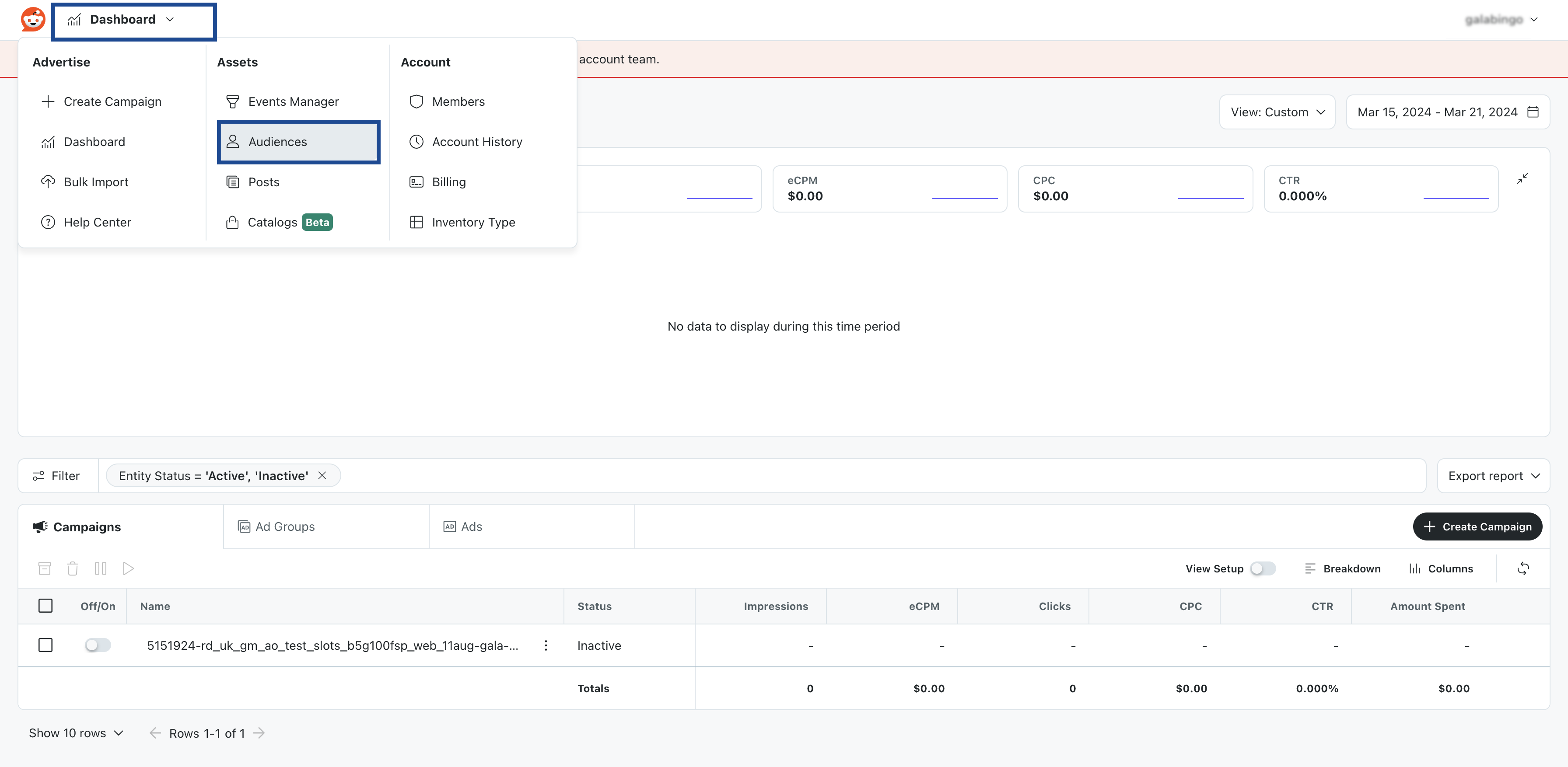The height and width of the screenshot is (767, 1568).
Task: Open the date range picker field
Action: 1447,112
